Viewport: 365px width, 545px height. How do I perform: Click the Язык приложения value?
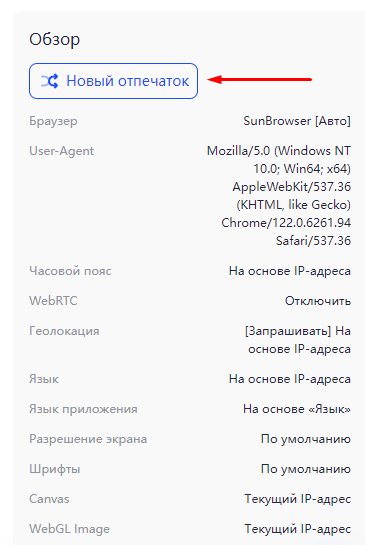coord(297,409)
